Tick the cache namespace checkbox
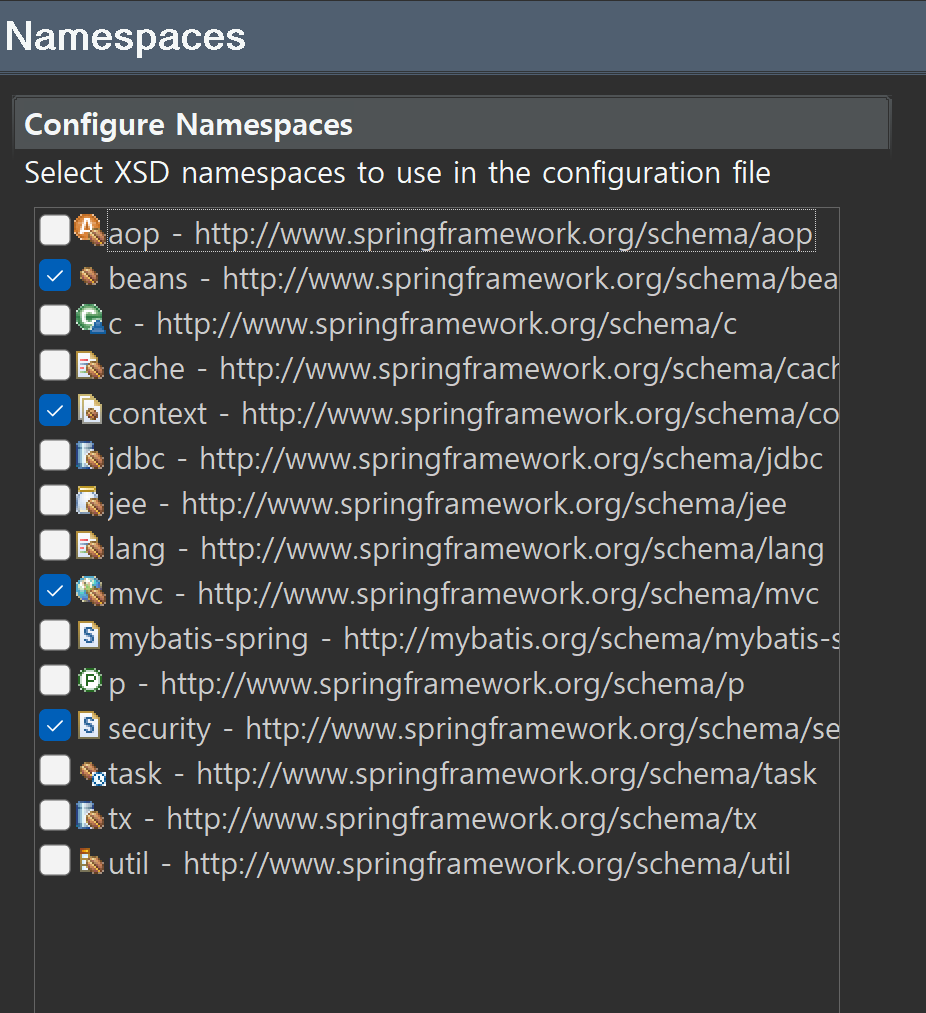926x1013 pixels. (x=55, y=365)
